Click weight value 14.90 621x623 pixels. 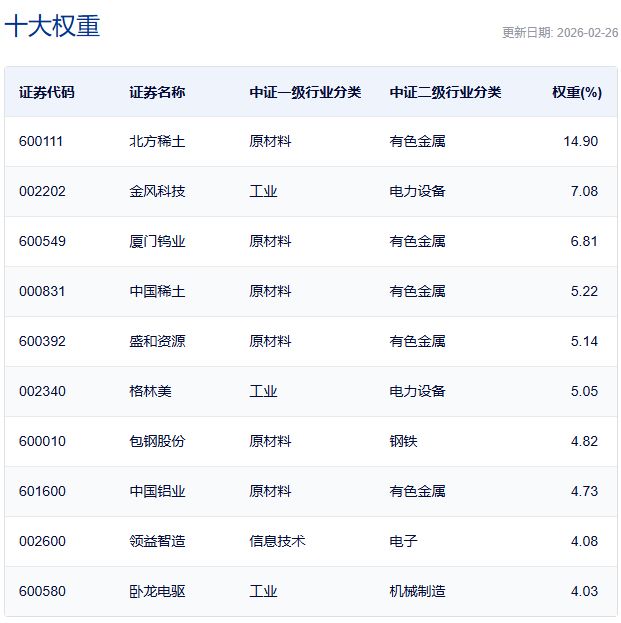[x=580, y=141]
